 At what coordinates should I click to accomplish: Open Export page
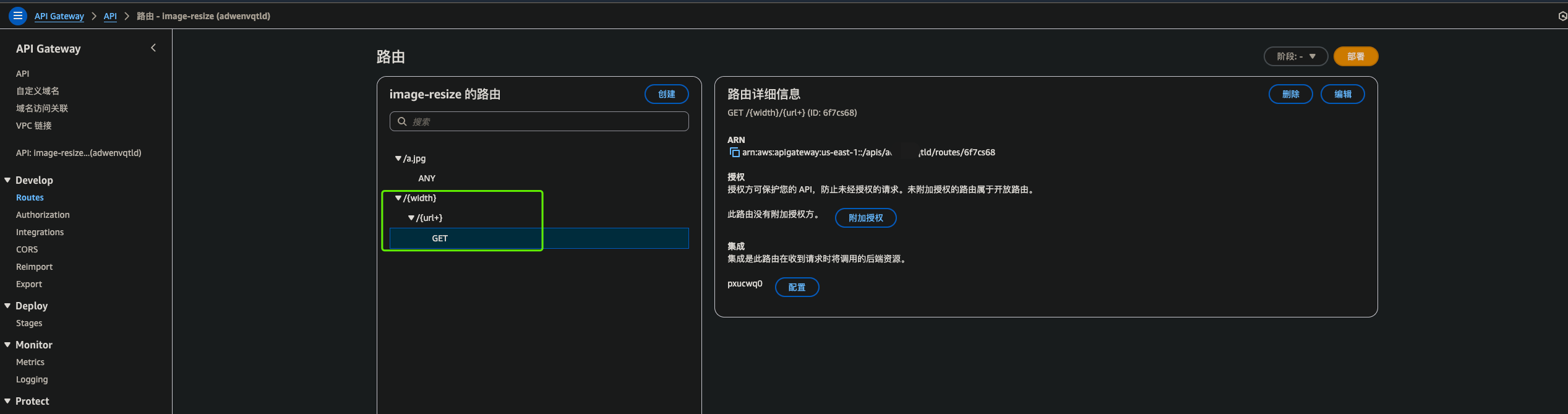[x=29, y=284]
